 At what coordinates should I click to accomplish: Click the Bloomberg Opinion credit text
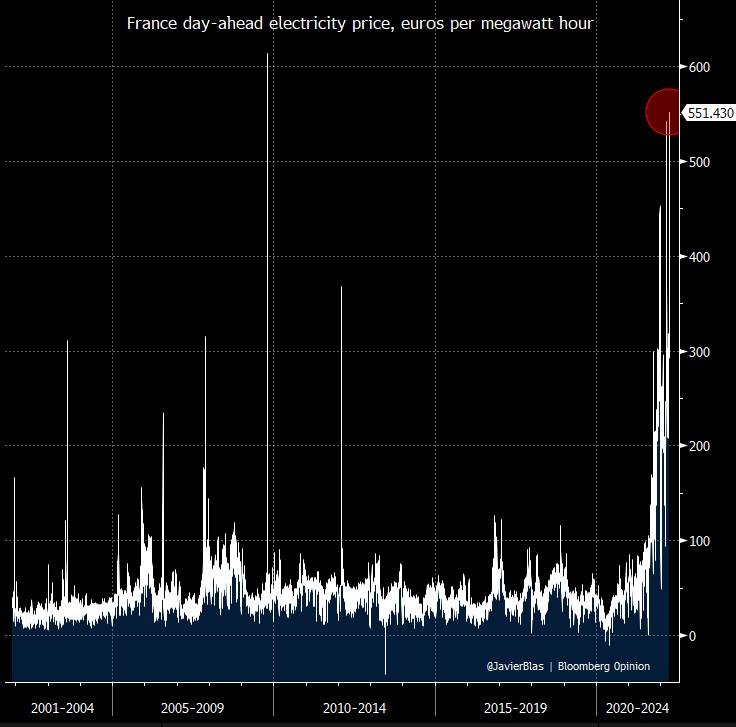click(604, 666)
